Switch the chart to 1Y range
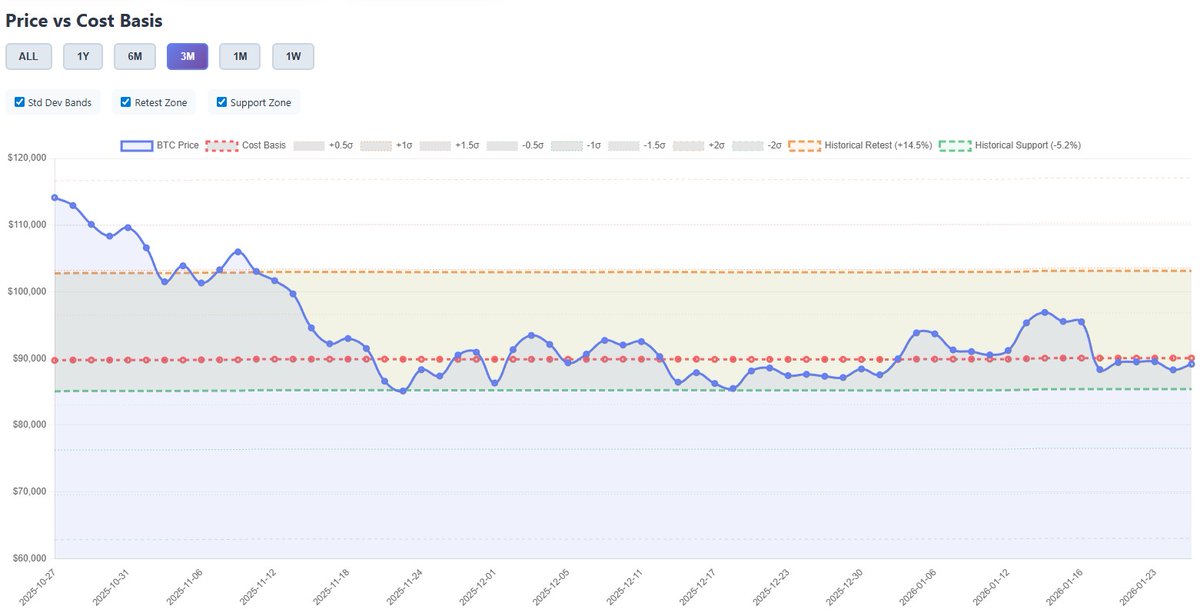1200x616 pixels. (x=83, y=56)
